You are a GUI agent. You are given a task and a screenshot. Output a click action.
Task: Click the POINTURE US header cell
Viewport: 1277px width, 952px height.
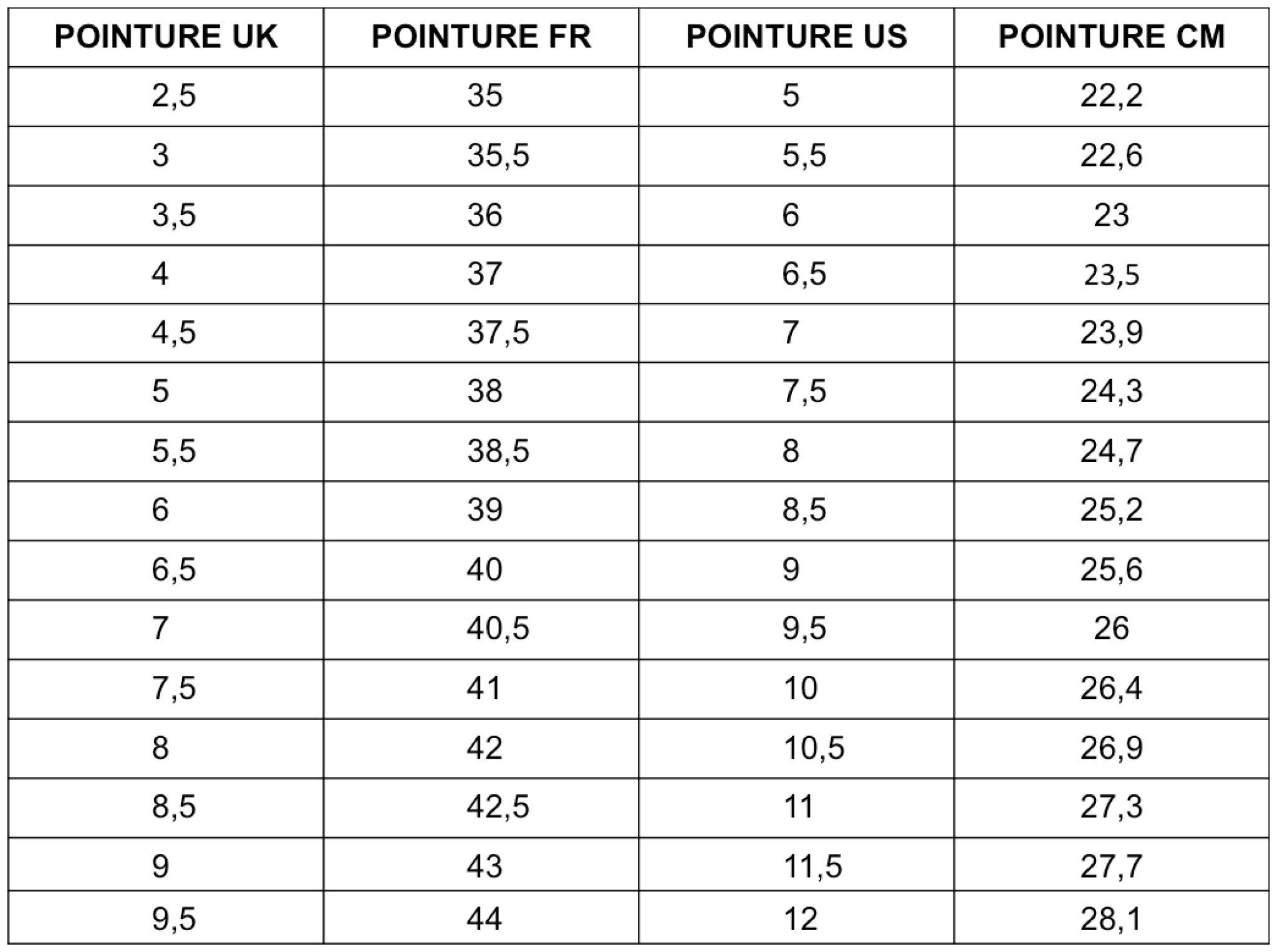point(796,37)
